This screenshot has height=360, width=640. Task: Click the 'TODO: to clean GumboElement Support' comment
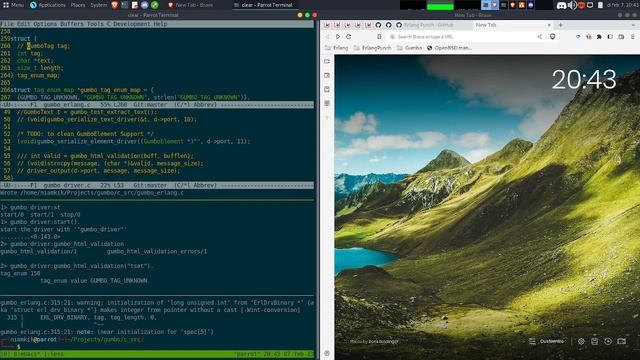(85, 134)
